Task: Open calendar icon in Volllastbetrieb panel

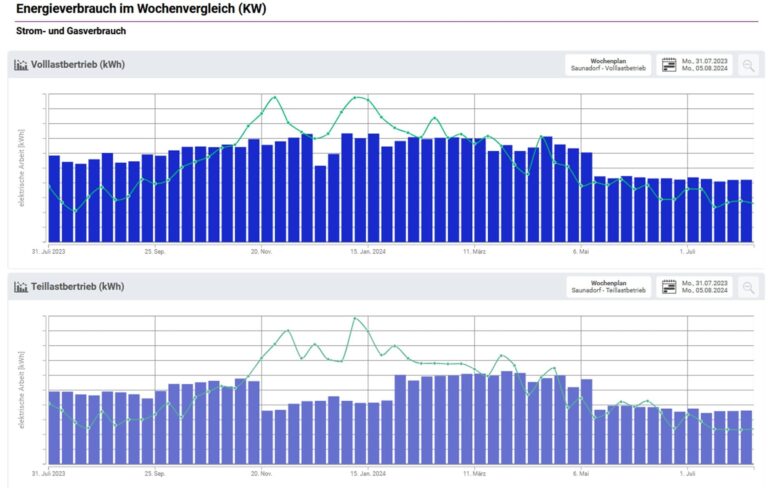Action: [x=669, y=65]
